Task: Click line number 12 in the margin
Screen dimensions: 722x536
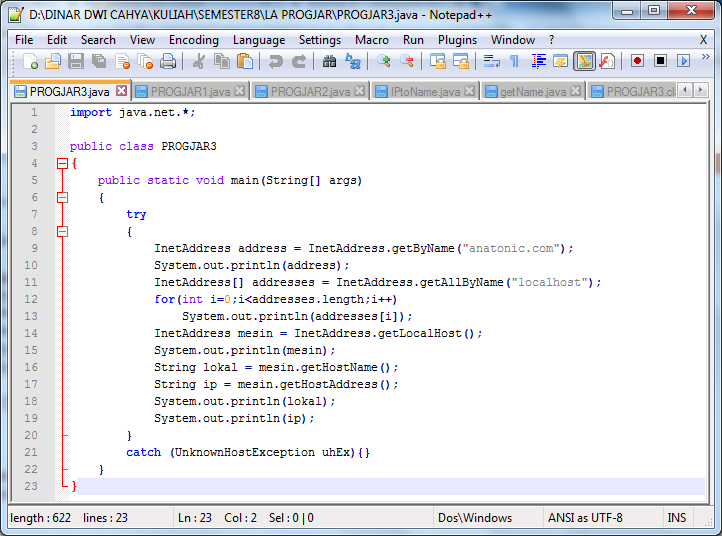Action: pyautogui.click(x=31, y=299)
